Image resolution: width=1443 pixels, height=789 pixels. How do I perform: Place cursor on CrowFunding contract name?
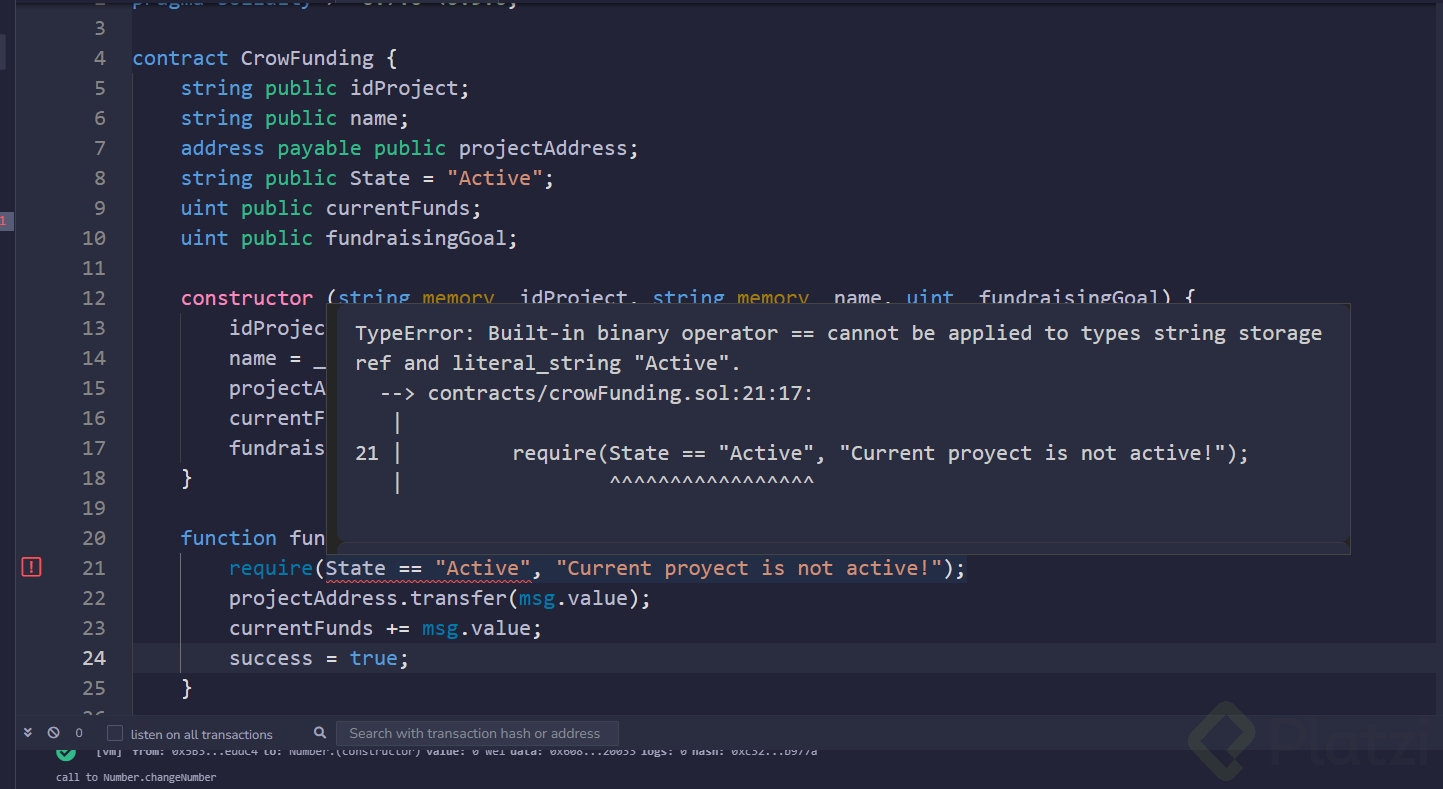tap(307, 58)
